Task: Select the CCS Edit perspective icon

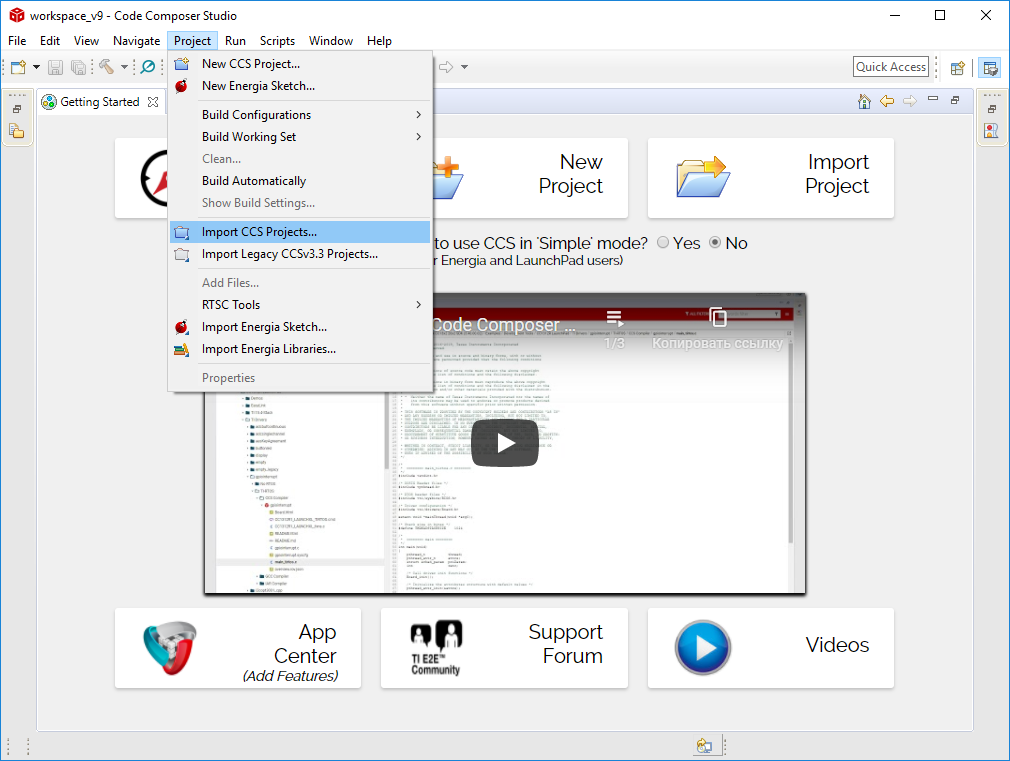Action: (991, 67)
